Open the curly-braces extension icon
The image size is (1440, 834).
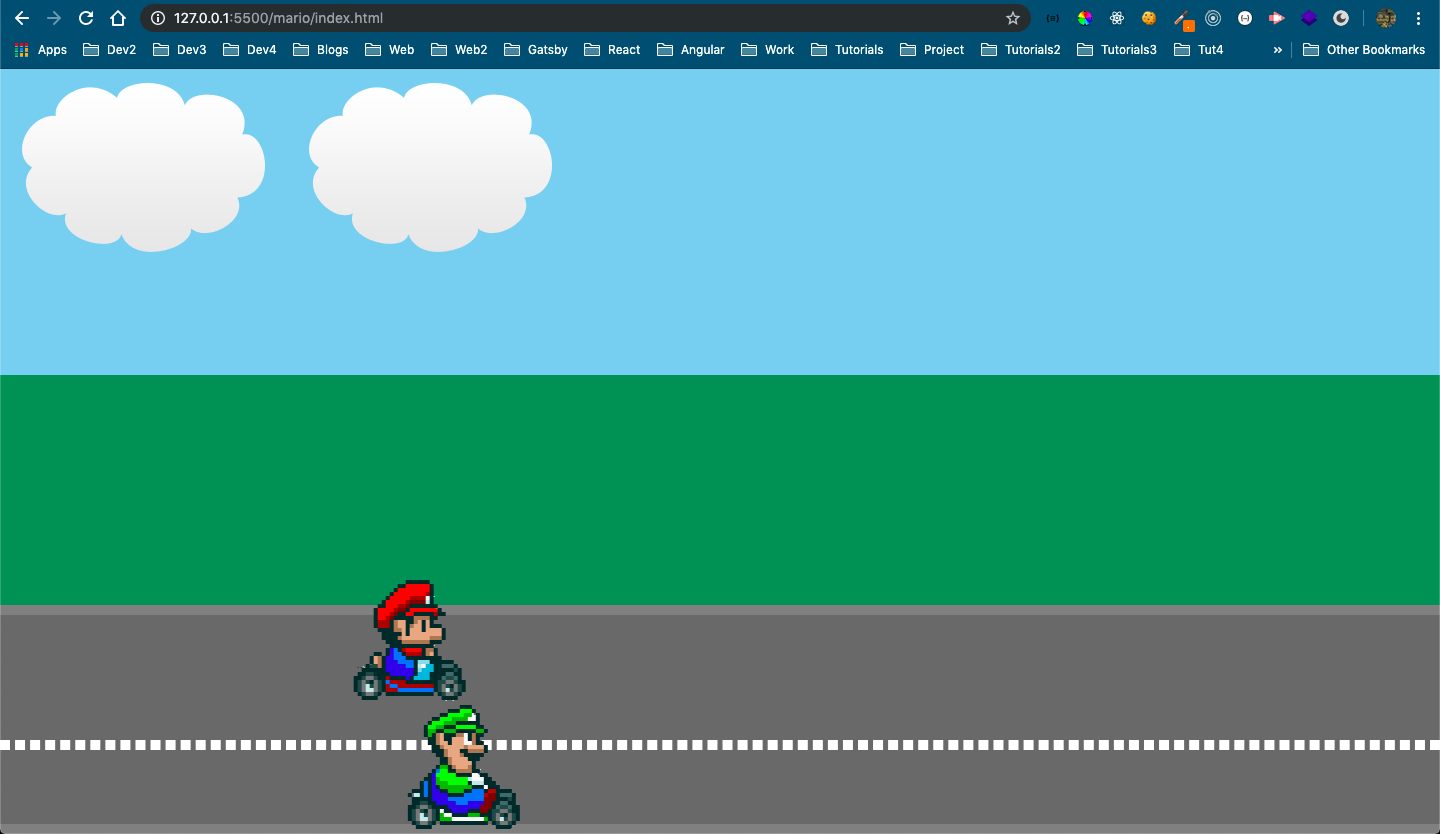(1052, 18)
